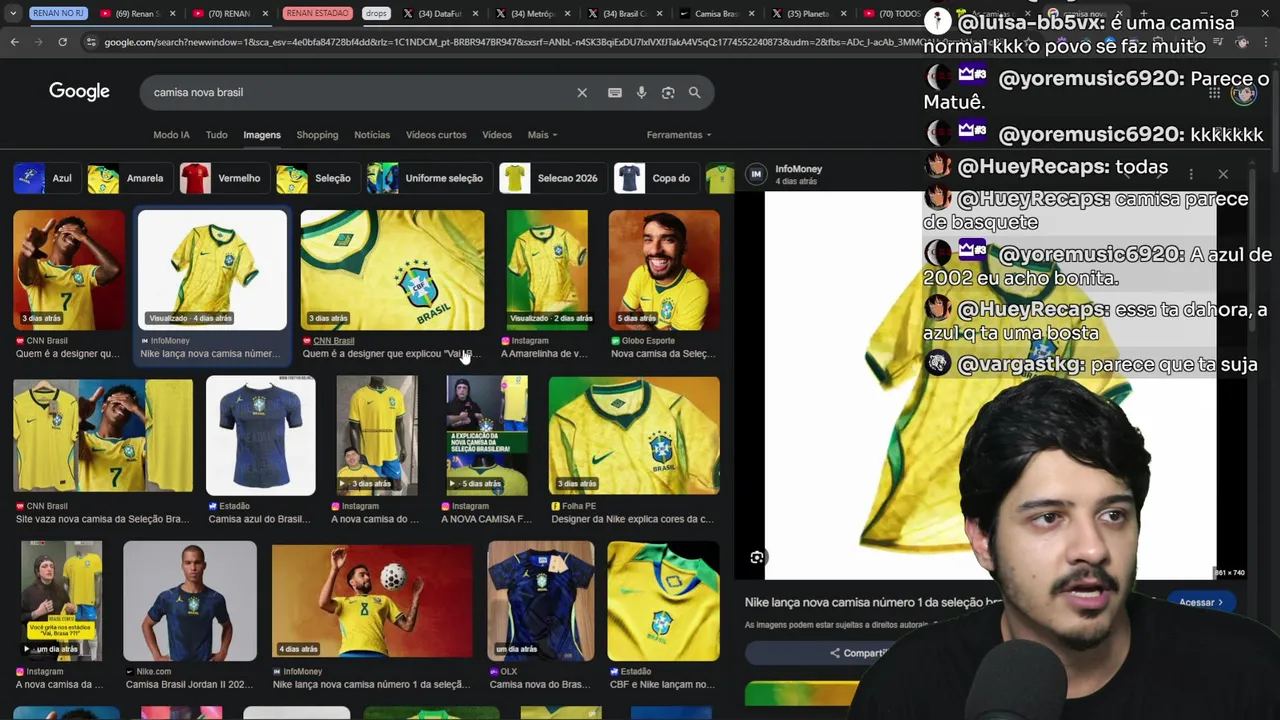The width and height of the screenshot is (1280, 720).
Task: Open the CNN Brasil jersey crest close-up thumbnail
Action: tap(392, 270)
